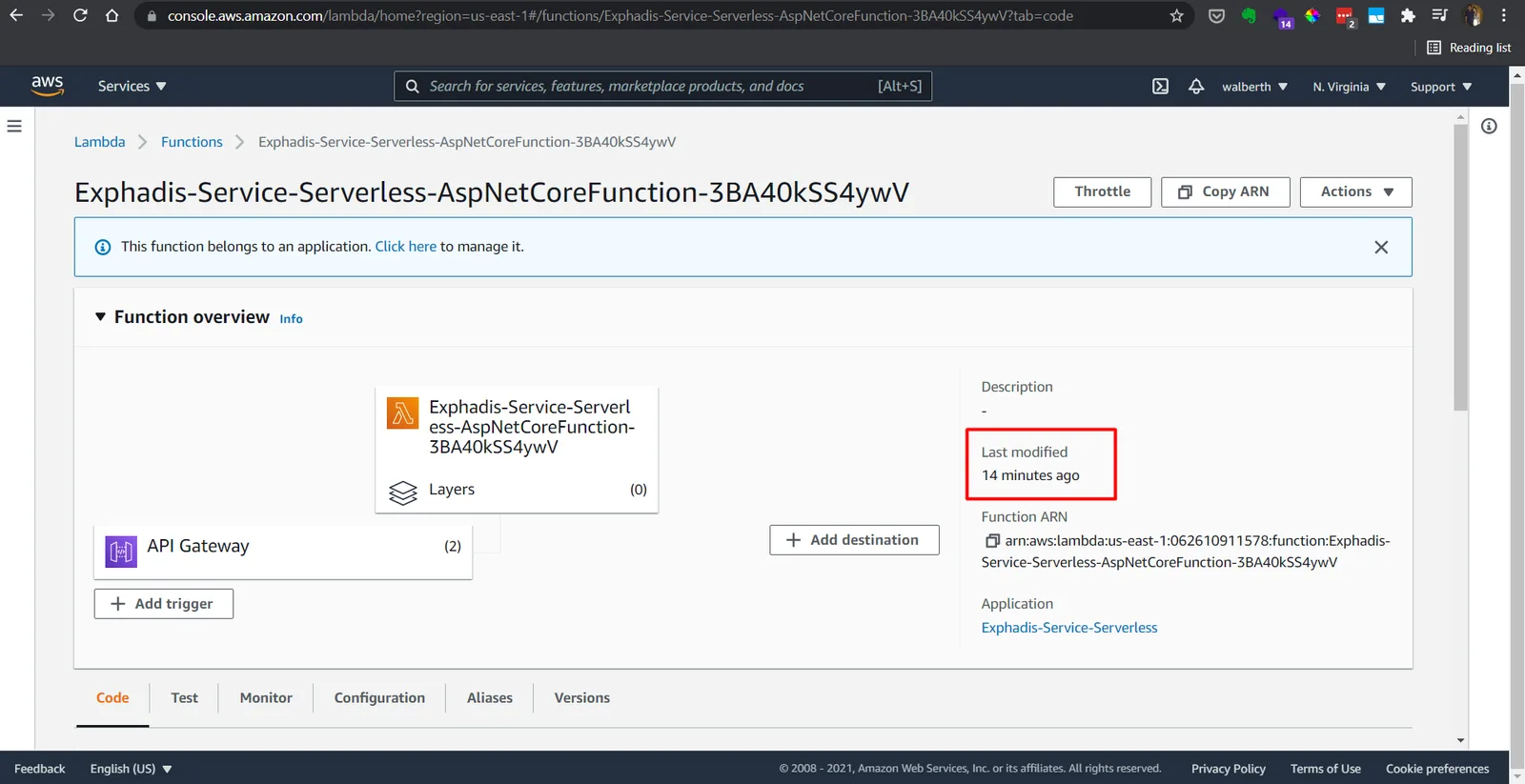Go forward to the next browser page
The image size is (1525, 784).
(48, 15)
